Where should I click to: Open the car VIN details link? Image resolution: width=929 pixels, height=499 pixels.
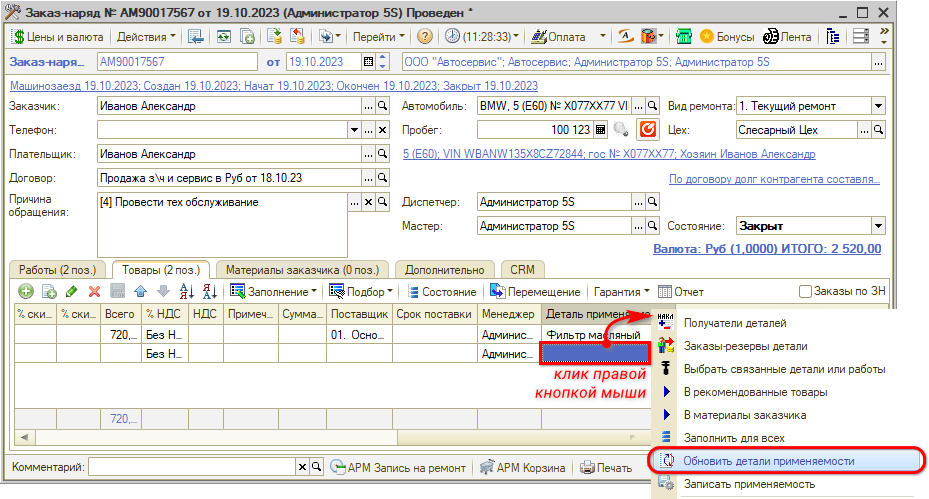609,154
